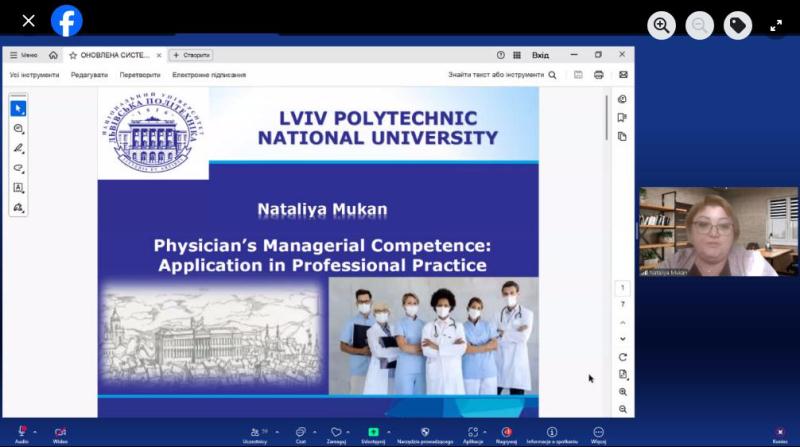The width and height of the screenshot is (800, 447).
Task: Open the Меню hamburger menu
Action: click(23, 55)
